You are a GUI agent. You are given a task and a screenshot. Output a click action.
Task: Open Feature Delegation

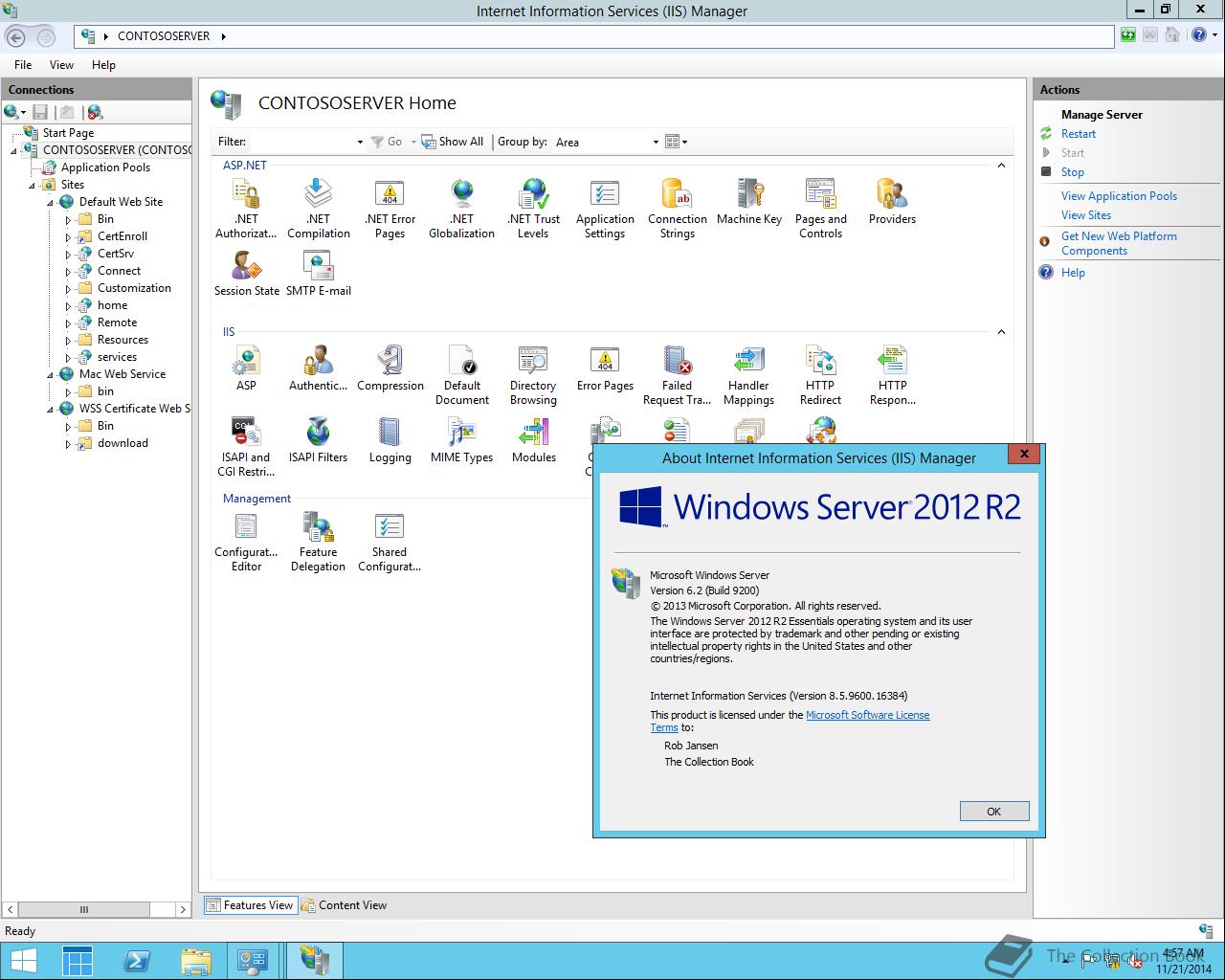pyautogui.click(x=318, y=542)
